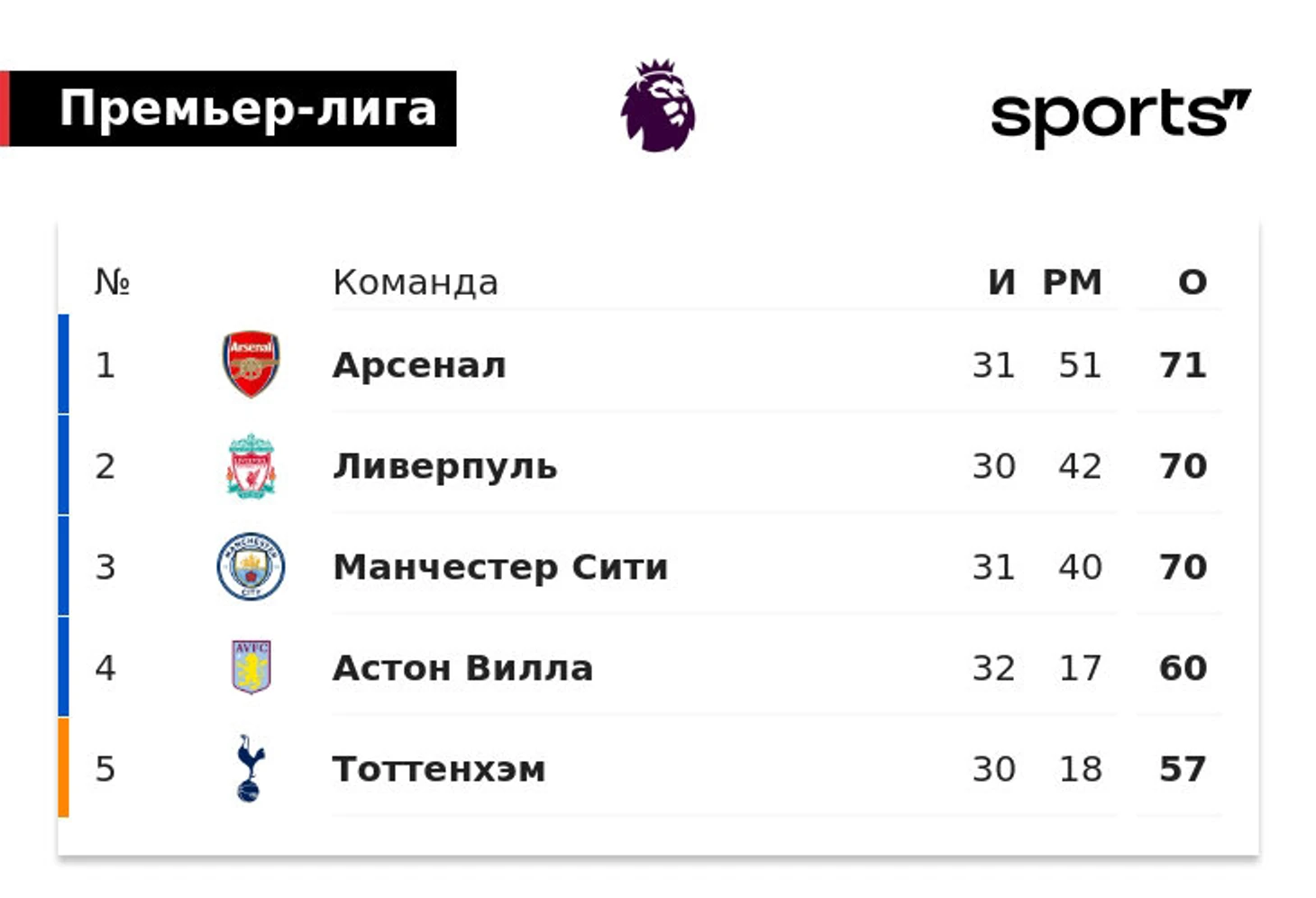Open the Арсенал team link
Viewport: 1316px width, 898px height.
tap(419, 365)
